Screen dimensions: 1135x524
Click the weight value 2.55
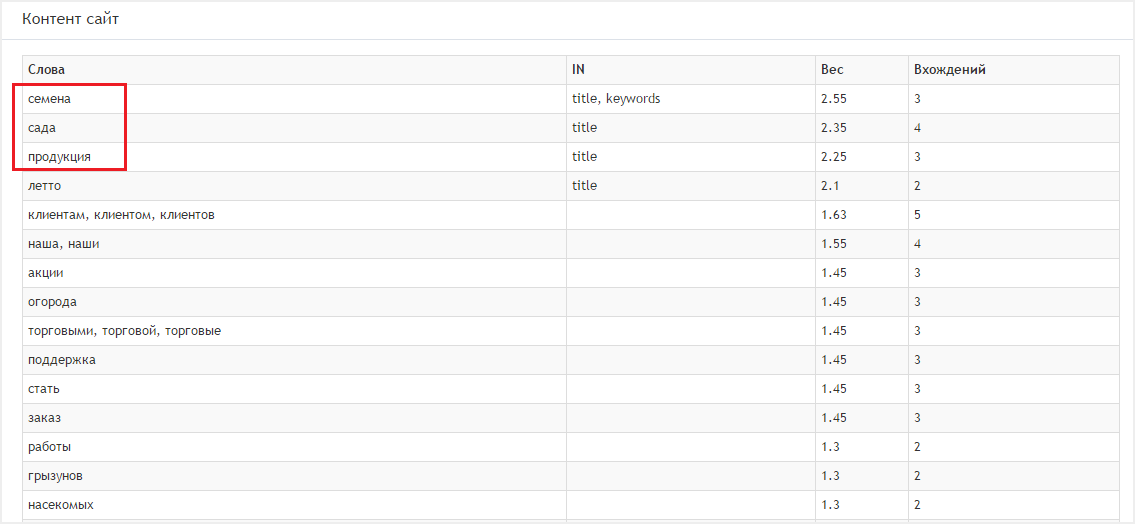click(835, 99)
